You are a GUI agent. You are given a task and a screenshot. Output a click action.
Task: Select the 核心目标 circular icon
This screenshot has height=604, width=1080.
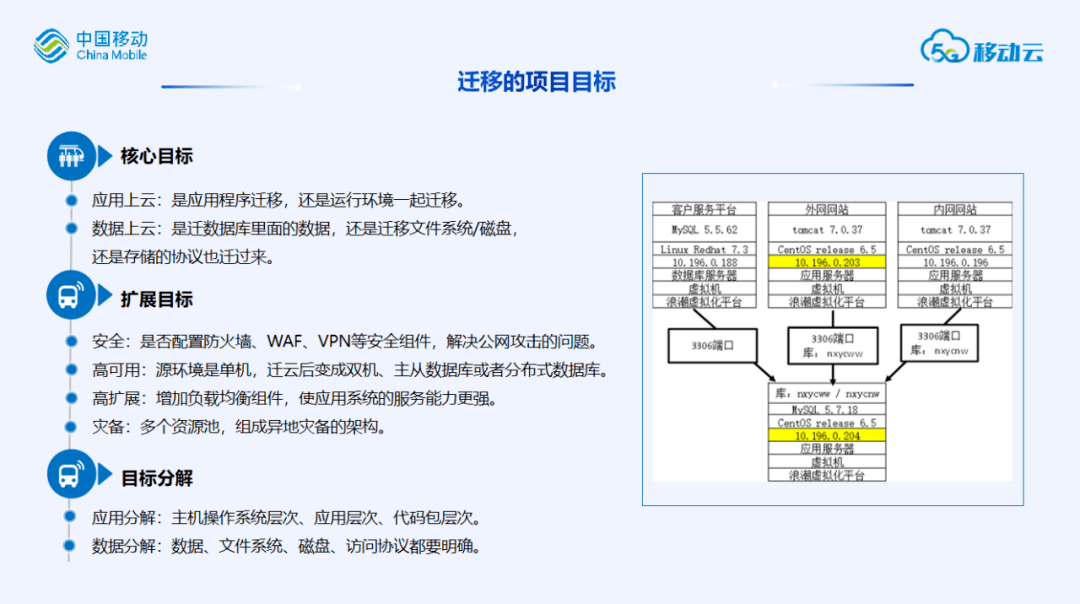click(72, 156)
